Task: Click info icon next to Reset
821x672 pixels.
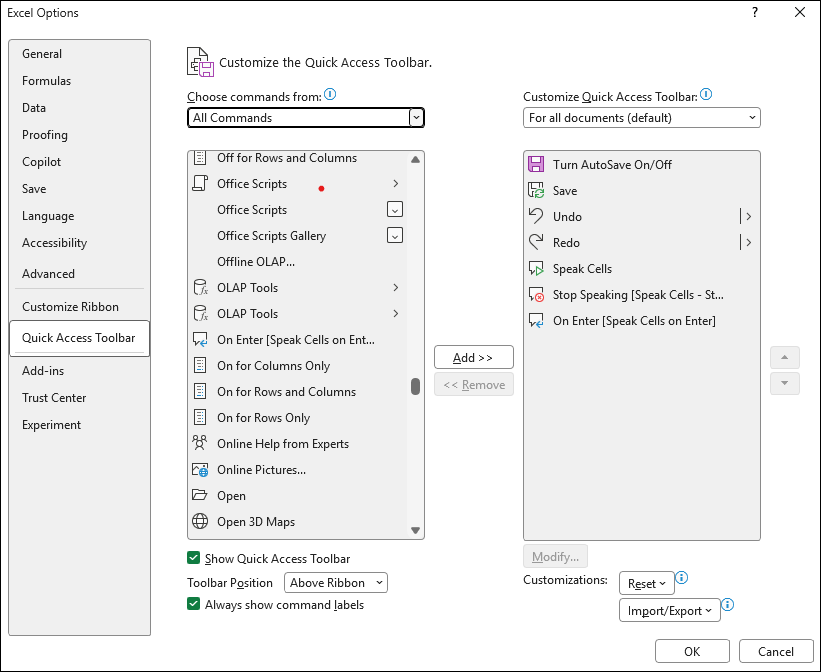Action: 681,578
